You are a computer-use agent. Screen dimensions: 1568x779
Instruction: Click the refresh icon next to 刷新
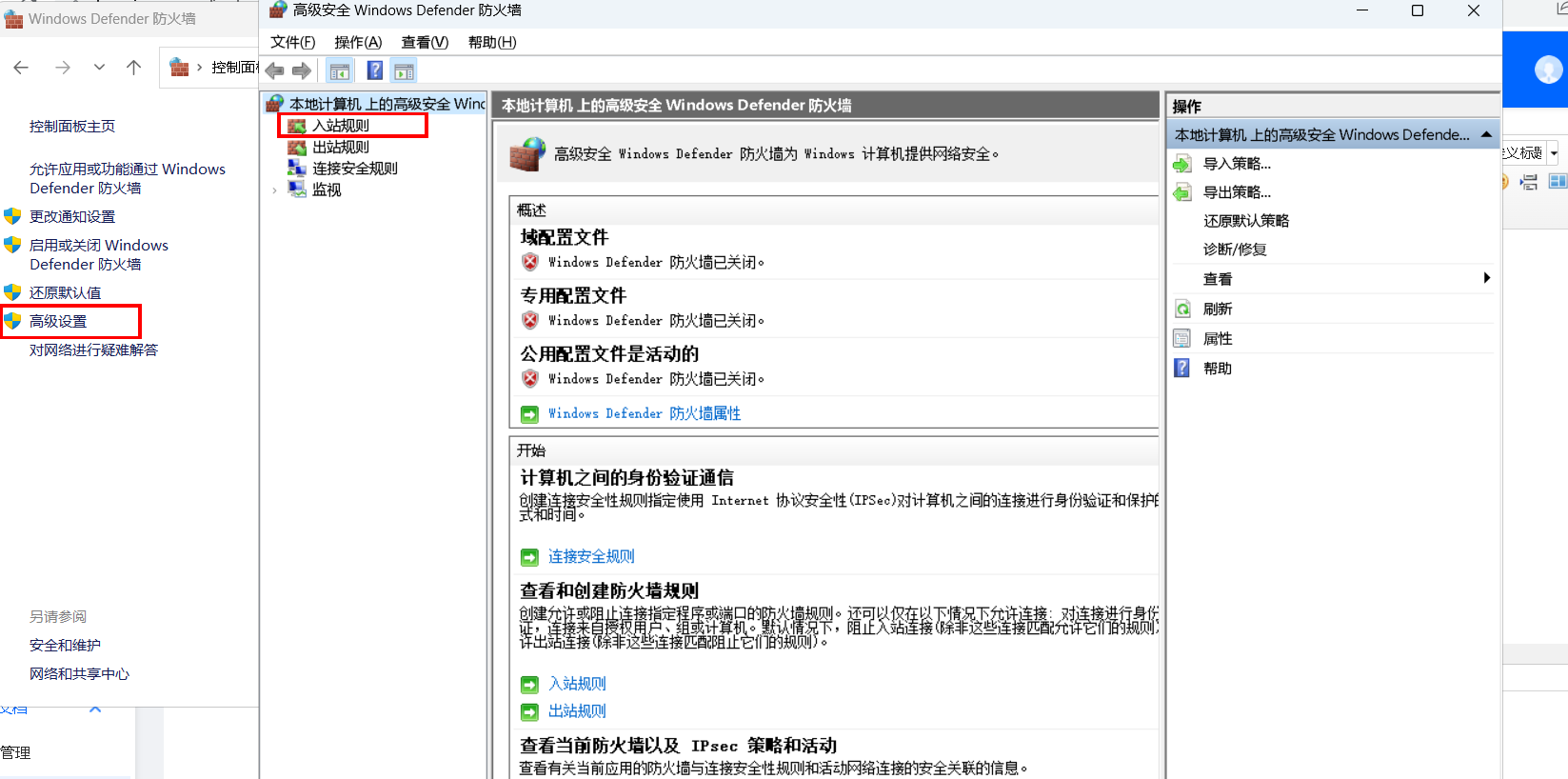tap(1181, 310)
